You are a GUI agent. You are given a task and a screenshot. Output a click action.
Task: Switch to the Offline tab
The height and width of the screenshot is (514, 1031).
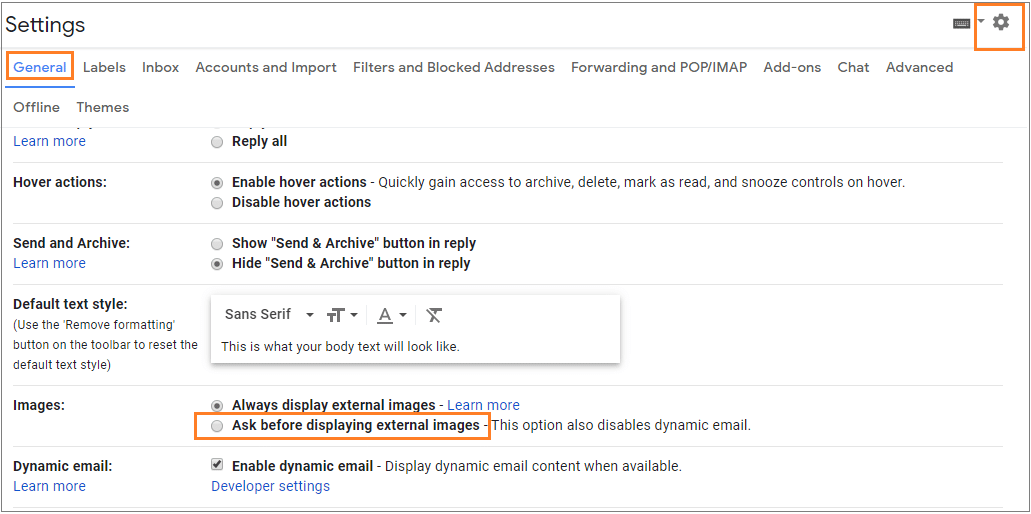36,107
